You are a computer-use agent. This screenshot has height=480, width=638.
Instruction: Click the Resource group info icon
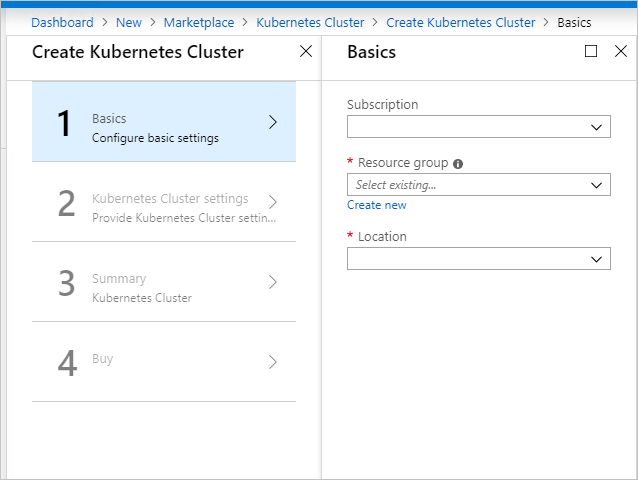click(x=458, y=164)
